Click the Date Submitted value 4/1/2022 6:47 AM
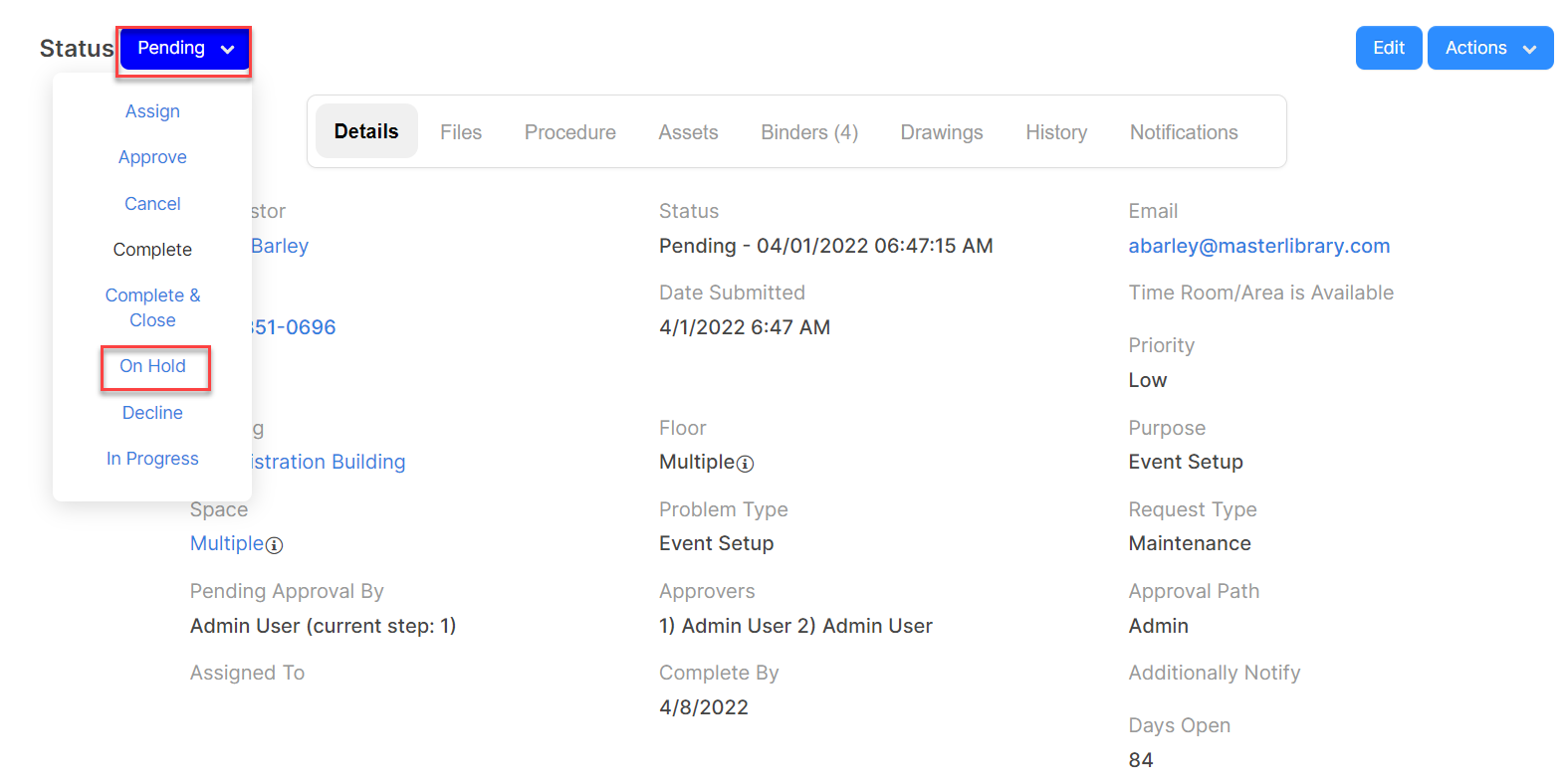This screenshot has width=1566, height=784. point(745,327)
